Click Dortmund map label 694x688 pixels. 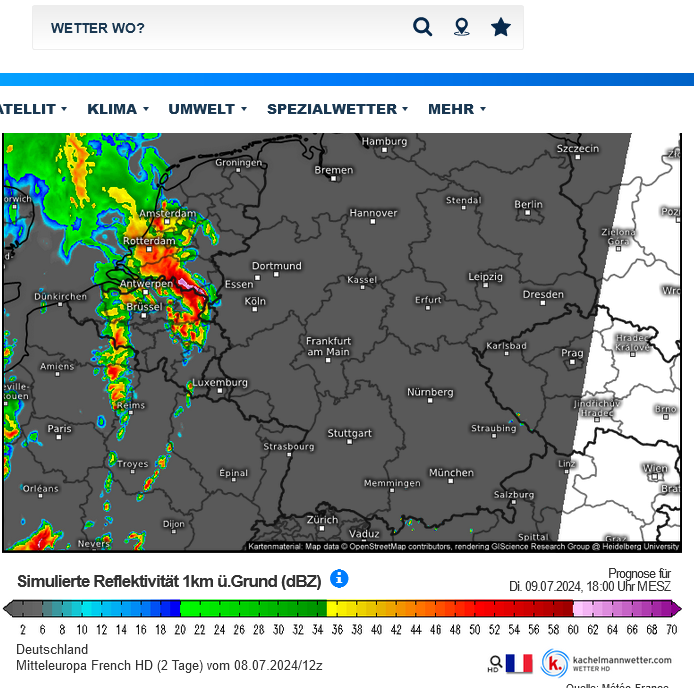pyautogui.click(x=276, y=266)
